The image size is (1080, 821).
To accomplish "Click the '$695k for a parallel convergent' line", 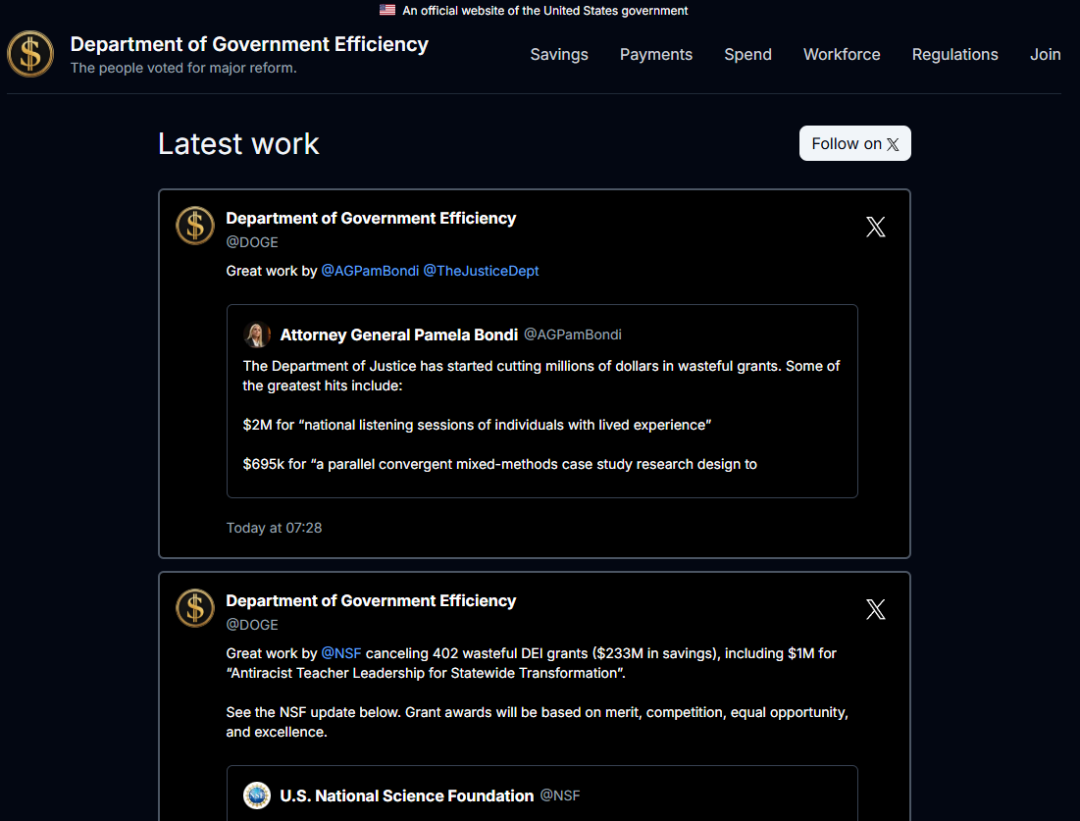I will click(x=499, y=464).
